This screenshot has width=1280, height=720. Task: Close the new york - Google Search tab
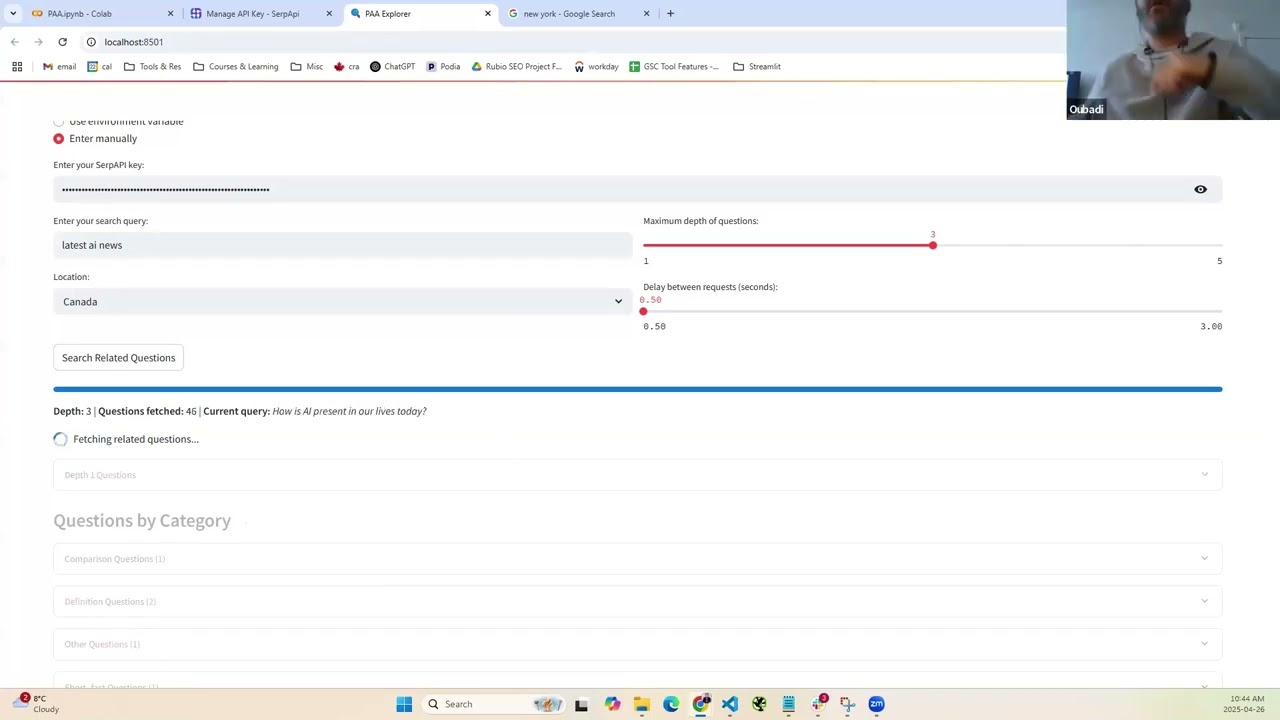[x=646, y=14]
